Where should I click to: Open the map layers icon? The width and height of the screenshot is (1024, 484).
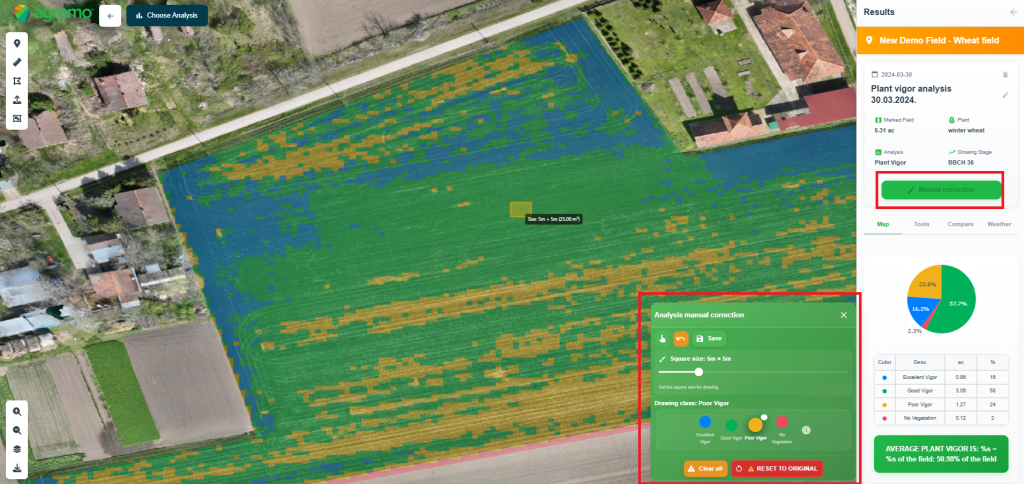tap(17, 449)
